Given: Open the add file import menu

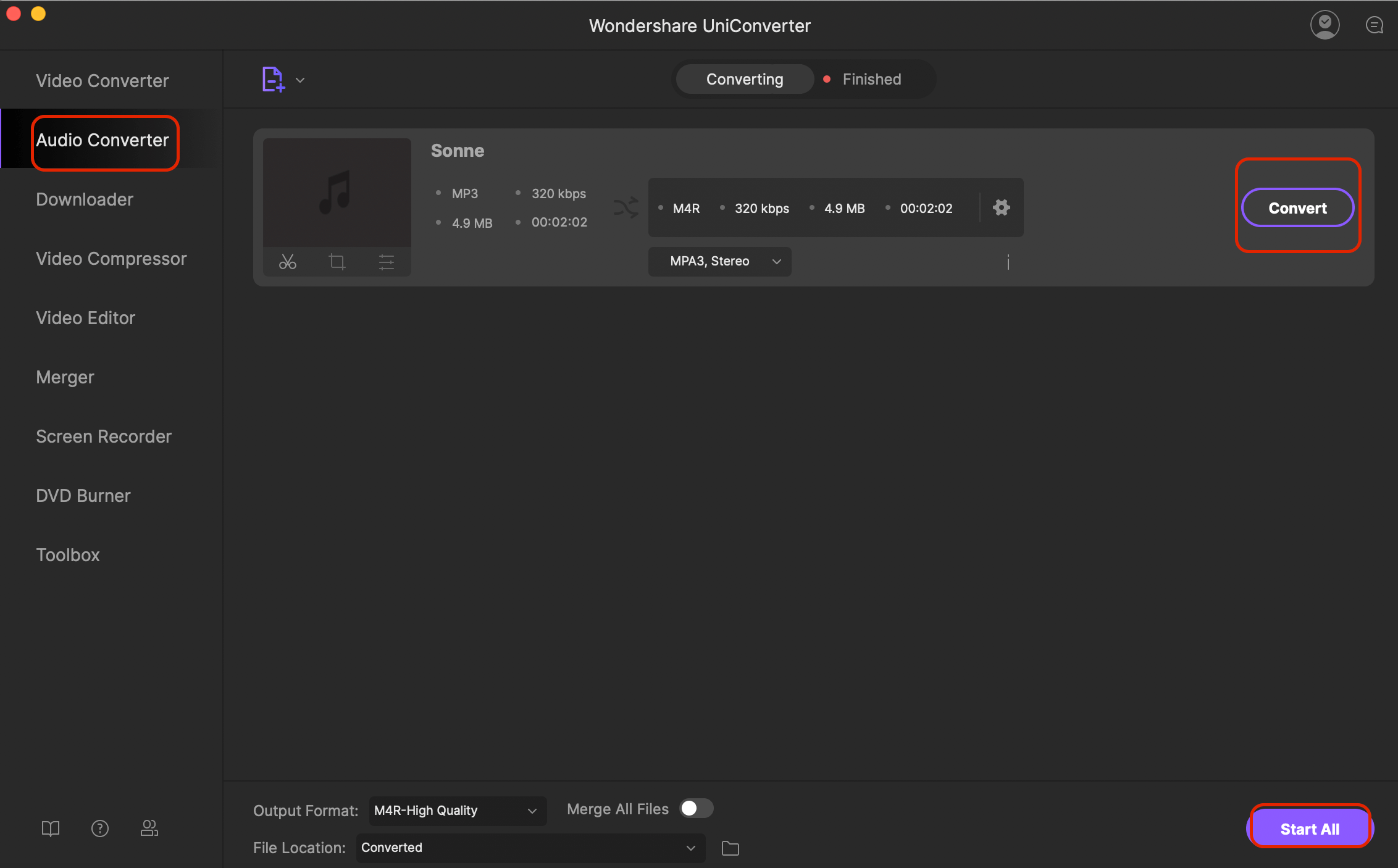Looking at the screenshot, I should tap(300, 80).
